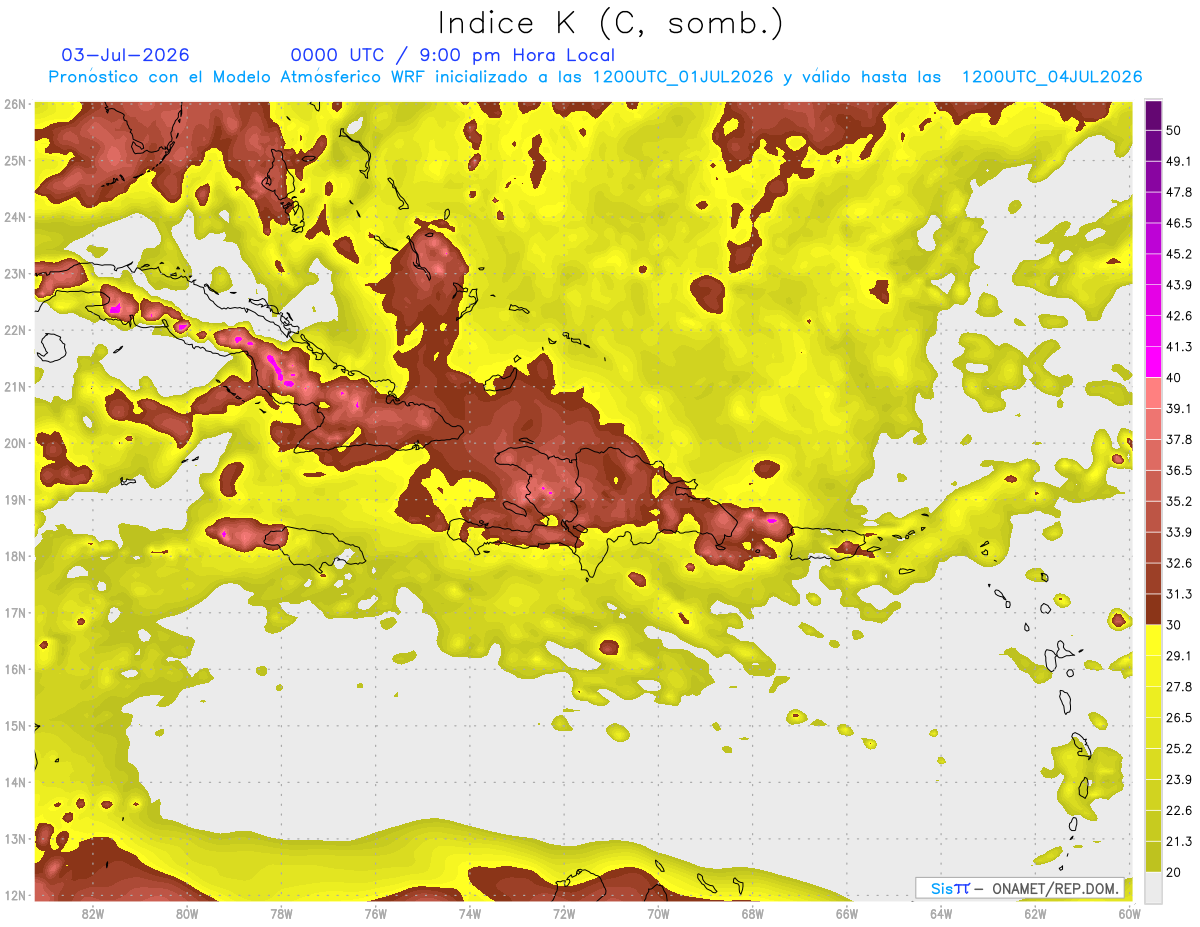Image resolution: width=1200 pixels, height=927 pixels.
Task: Click the 68W longitude label
Action: [x=752, y=913]
